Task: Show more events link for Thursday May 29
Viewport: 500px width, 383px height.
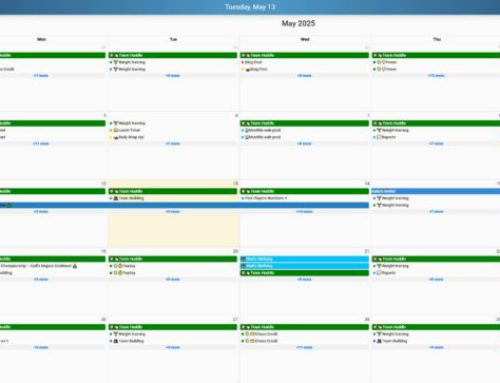Action: 436,347
